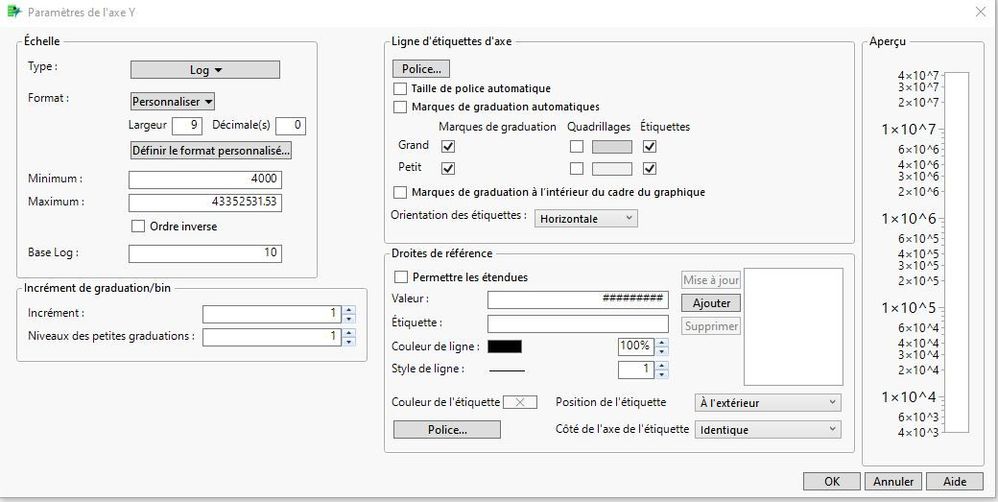Open the Type Log dropdown
The image size is (998, 502).
(x=205, y=70)
